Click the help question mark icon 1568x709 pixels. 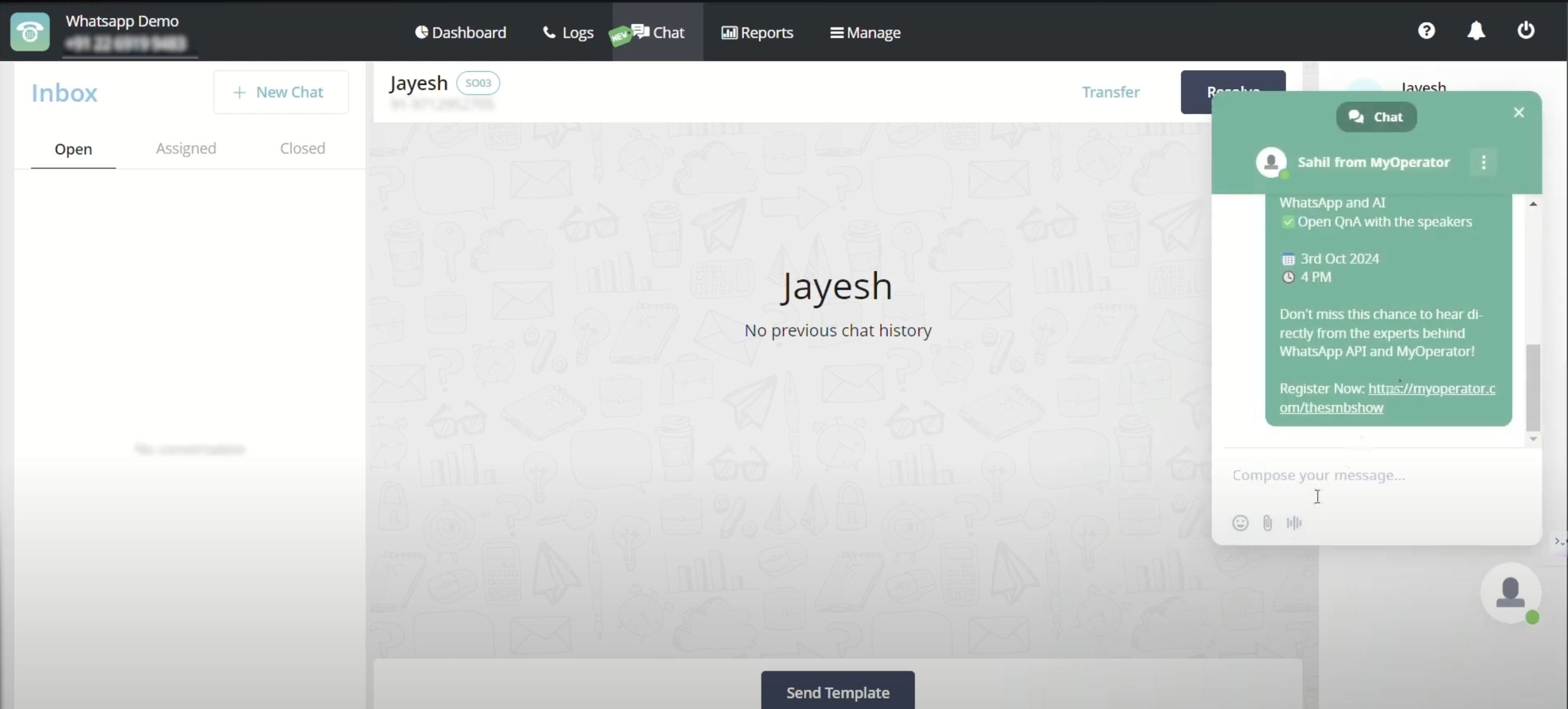1426,30
